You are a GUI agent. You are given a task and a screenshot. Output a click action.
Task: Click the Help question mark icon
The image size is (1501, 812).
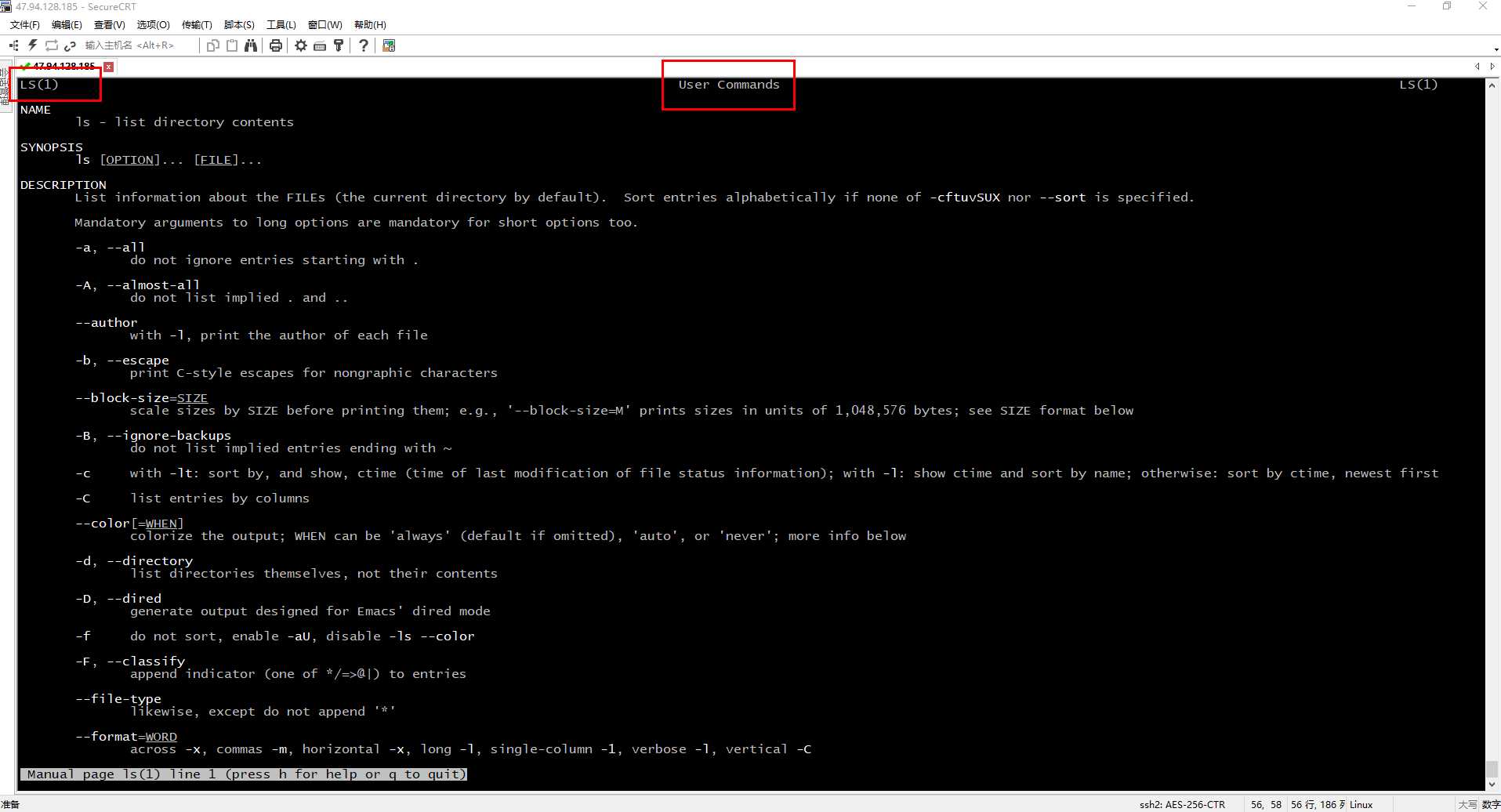363,45
